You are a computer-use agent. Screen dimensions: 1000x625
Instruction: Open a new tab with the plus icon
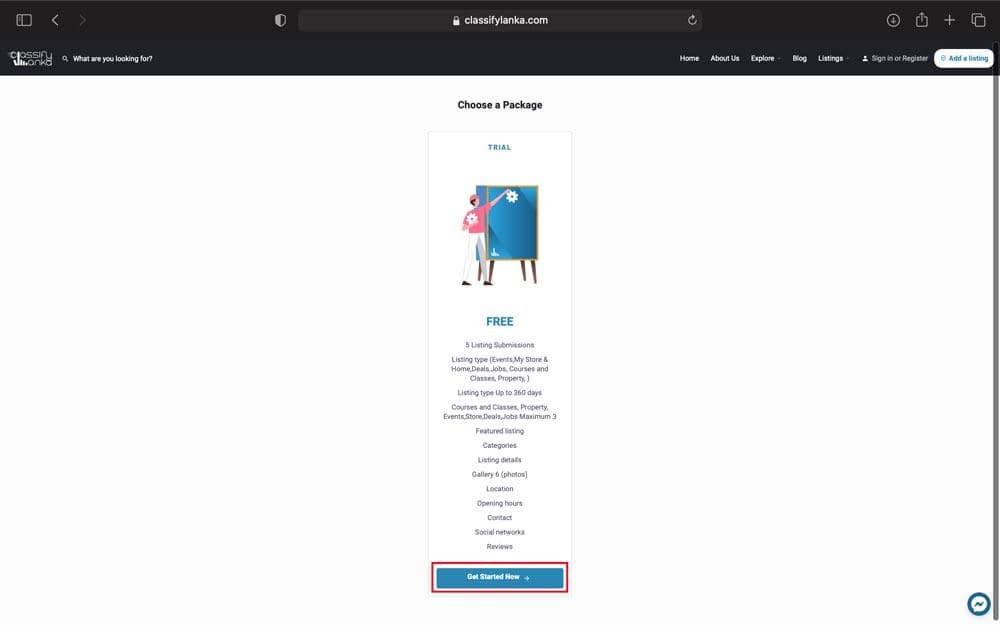click(950, 20)
